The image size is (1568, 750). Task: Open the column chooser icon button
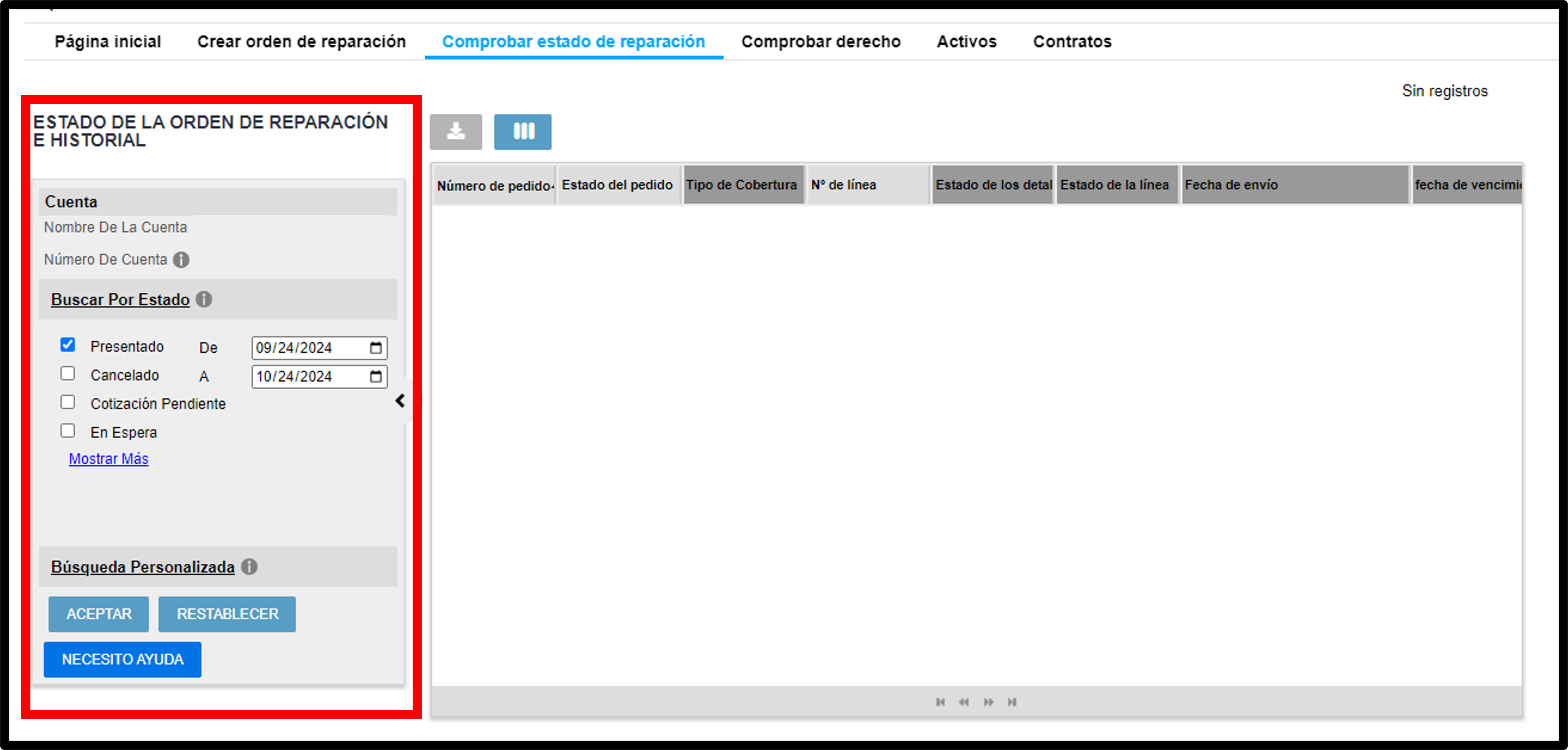click(523, 132)
